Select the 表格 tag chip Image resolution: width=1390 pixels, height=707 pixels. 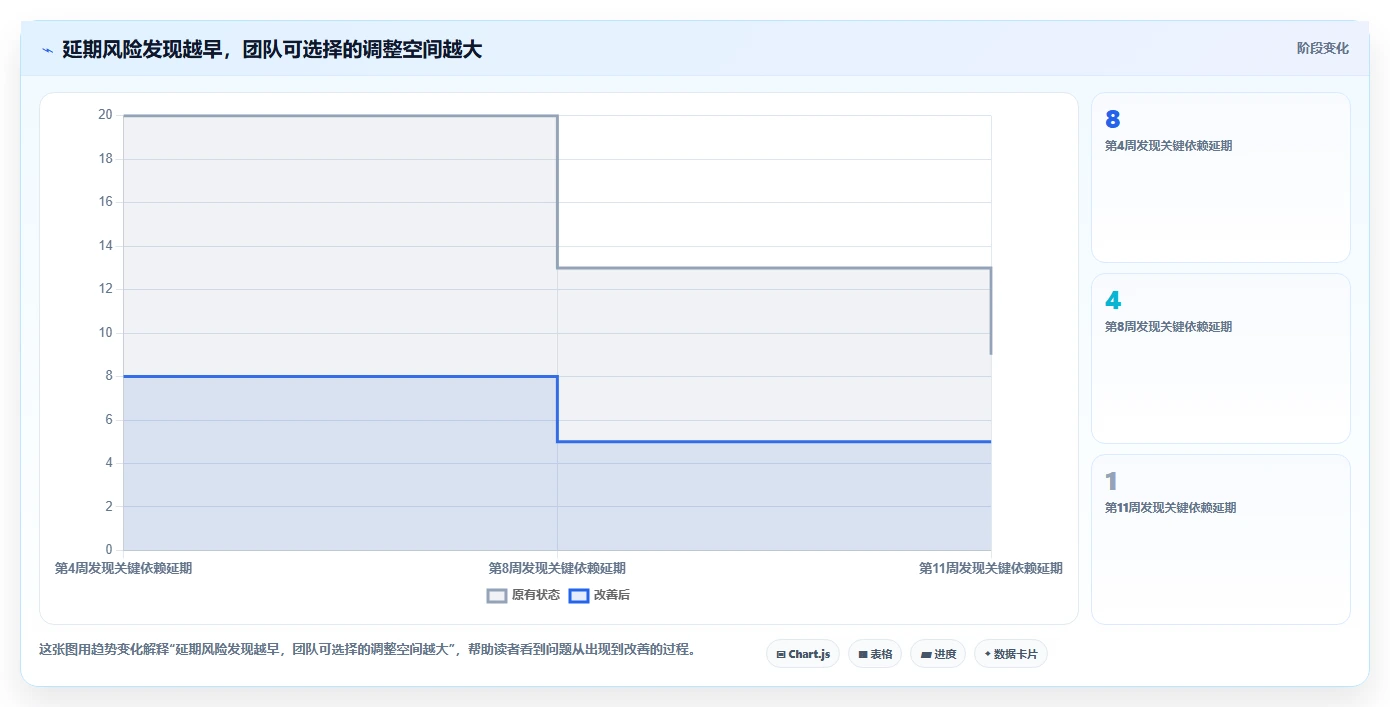pyautogui.click(x=875, y=654)
